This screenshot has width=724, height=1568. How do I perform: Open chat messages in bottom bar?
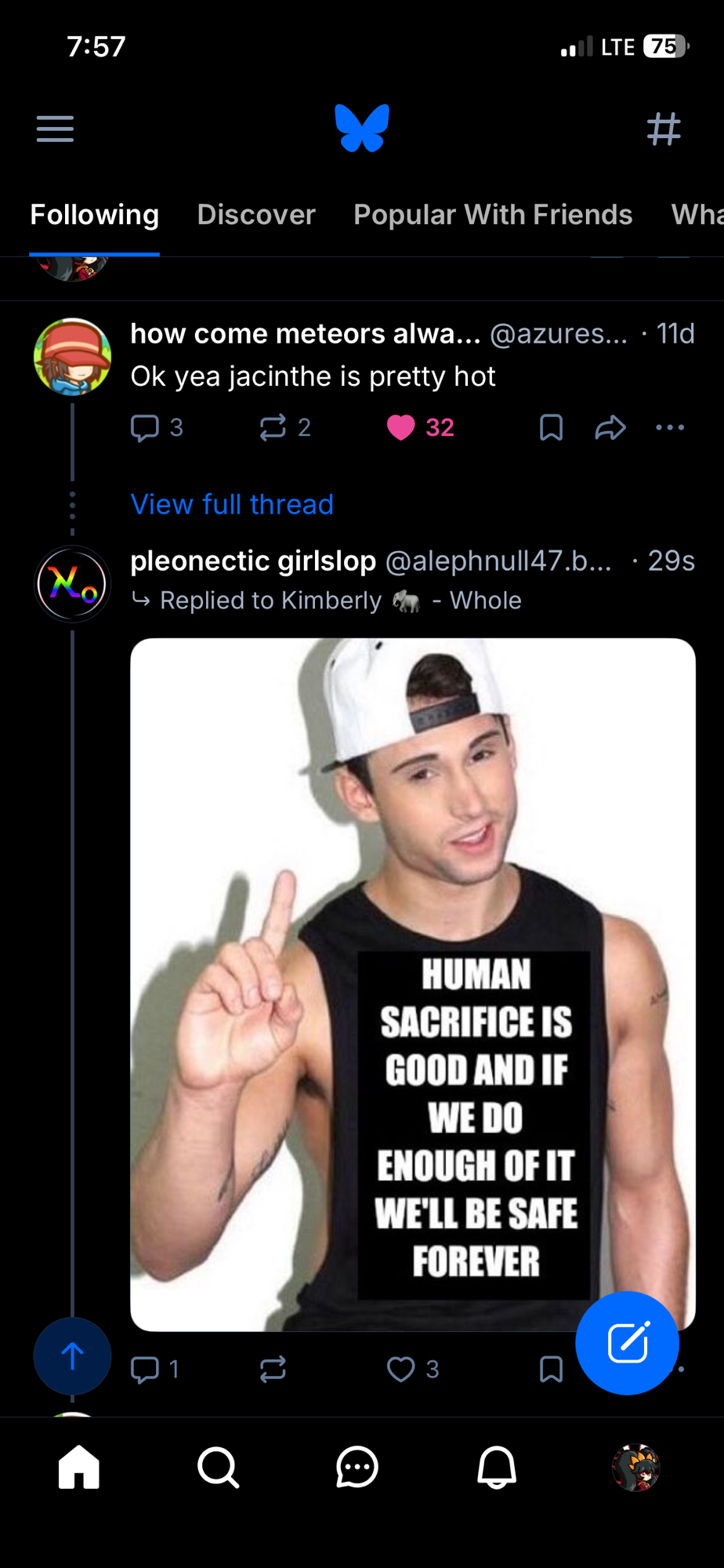click(357, 1467)
